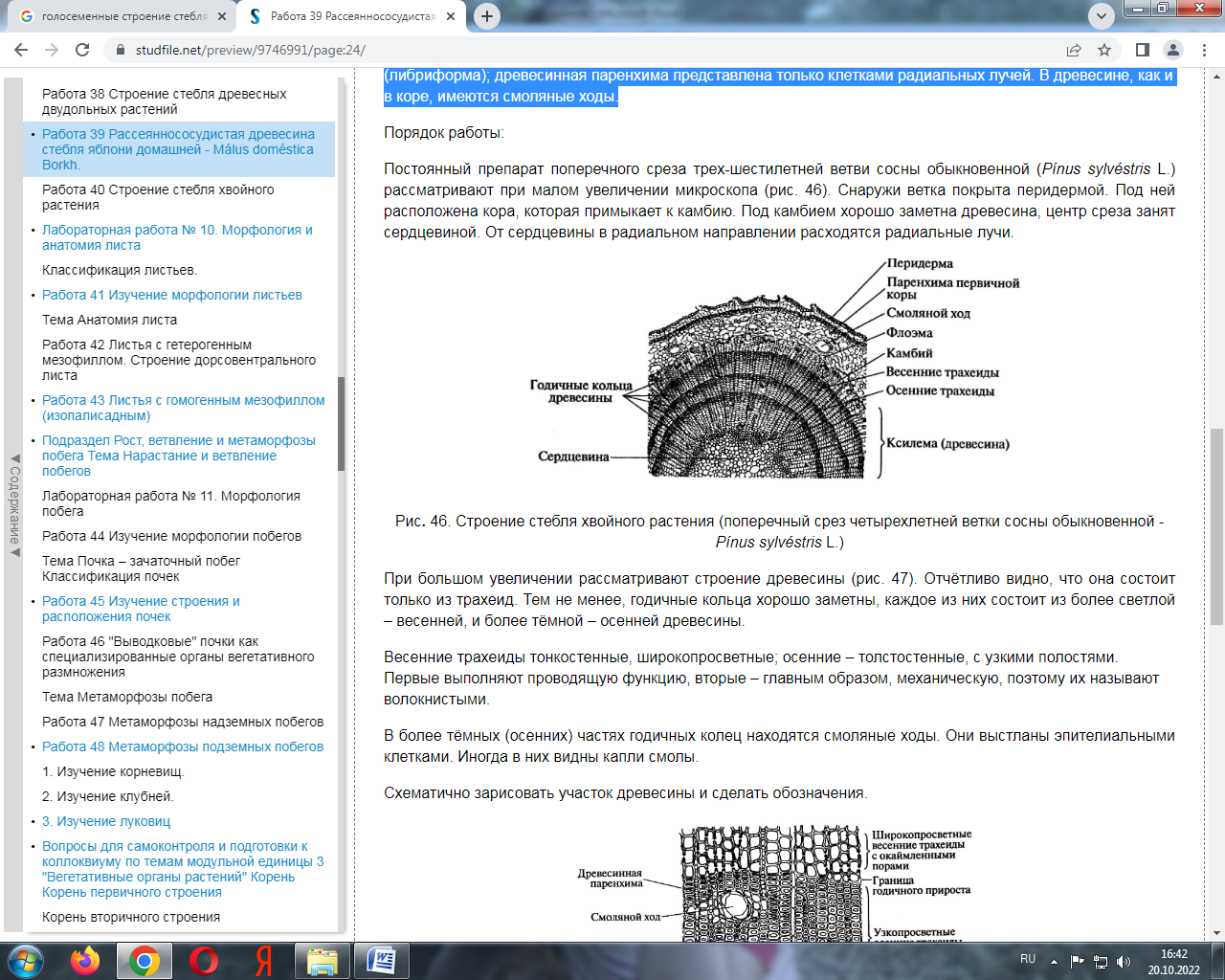Open 'Работа 39 Рассеяннососудистая древесина' link
The height and width of the screenshot is (980, 1225).
178,149
